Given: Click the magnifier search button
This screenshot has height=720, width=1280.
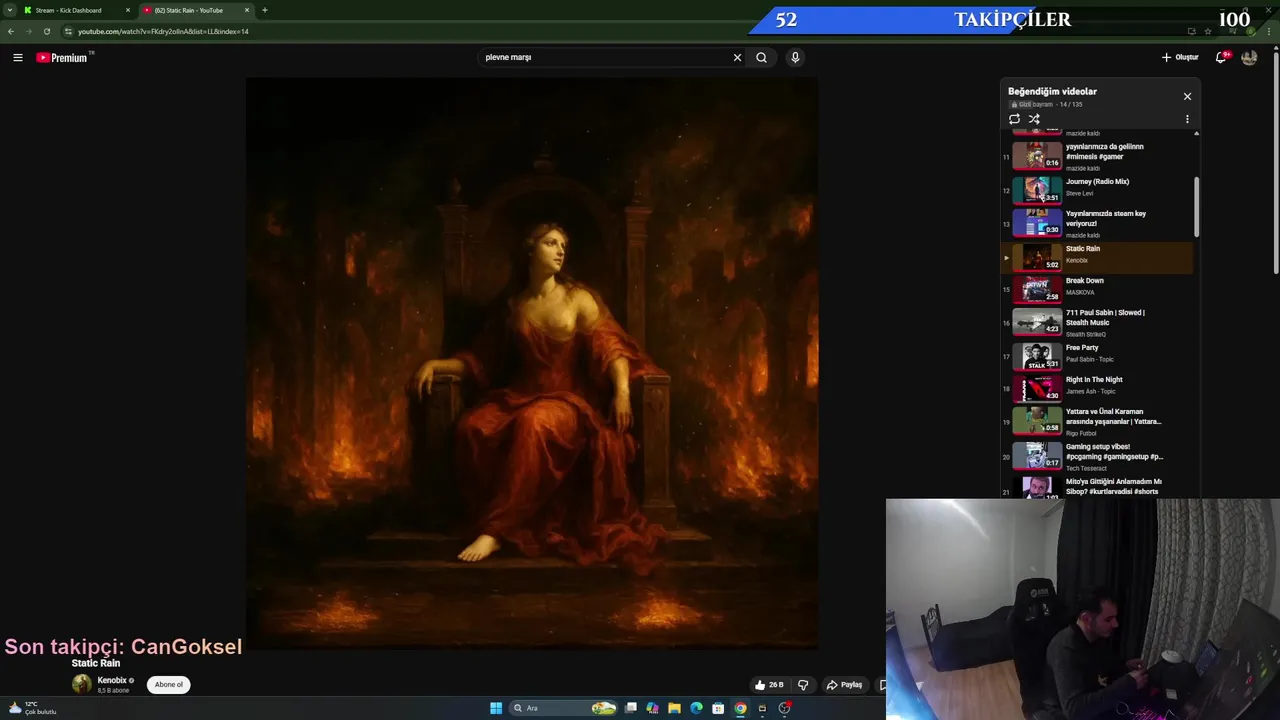Looking at the screenshot, I should tap(761, 57).
